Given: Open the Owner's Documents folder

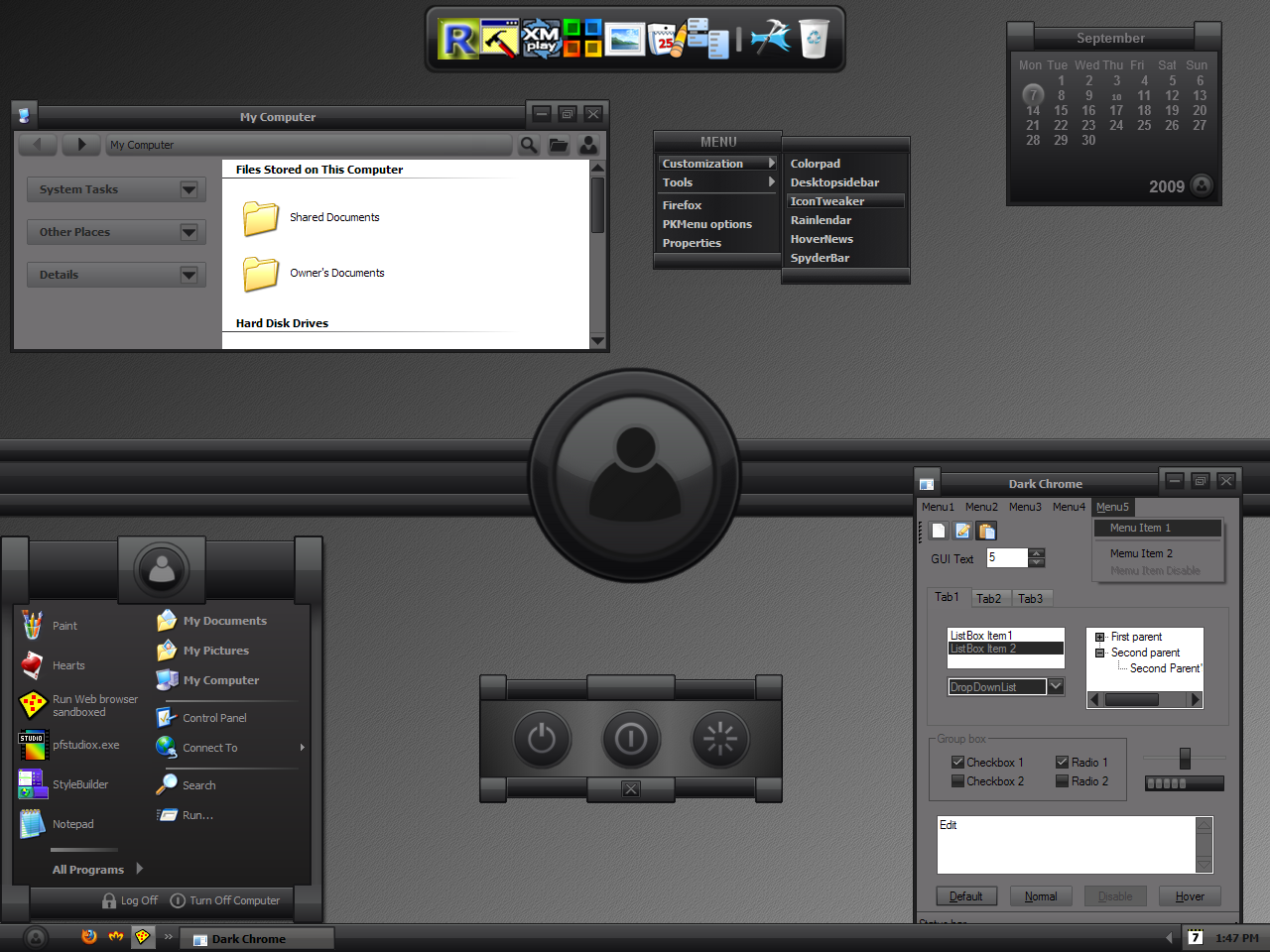Looking at the screenshot, I should (x=314, y=274).
